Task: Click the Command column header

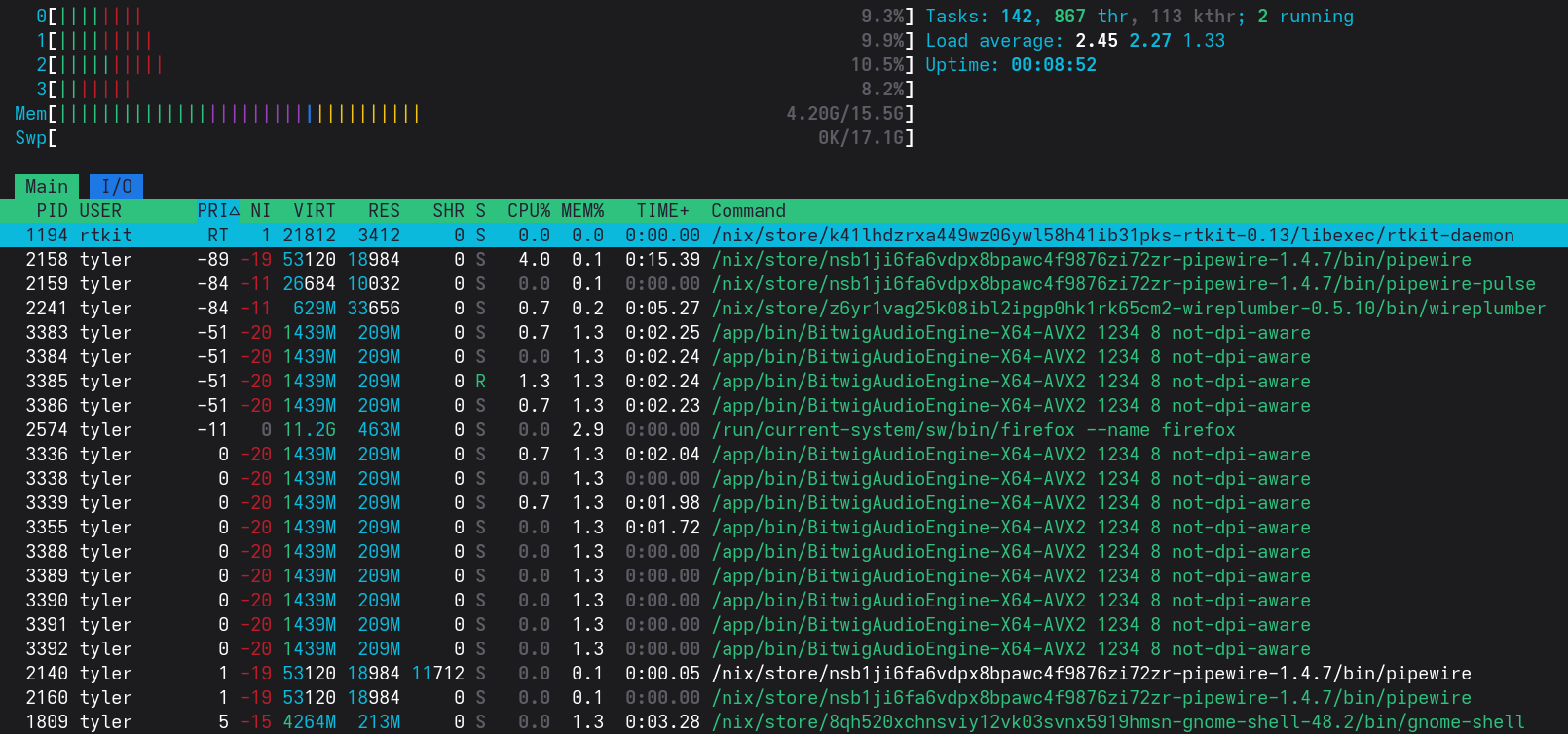Action: pos(748,211)
